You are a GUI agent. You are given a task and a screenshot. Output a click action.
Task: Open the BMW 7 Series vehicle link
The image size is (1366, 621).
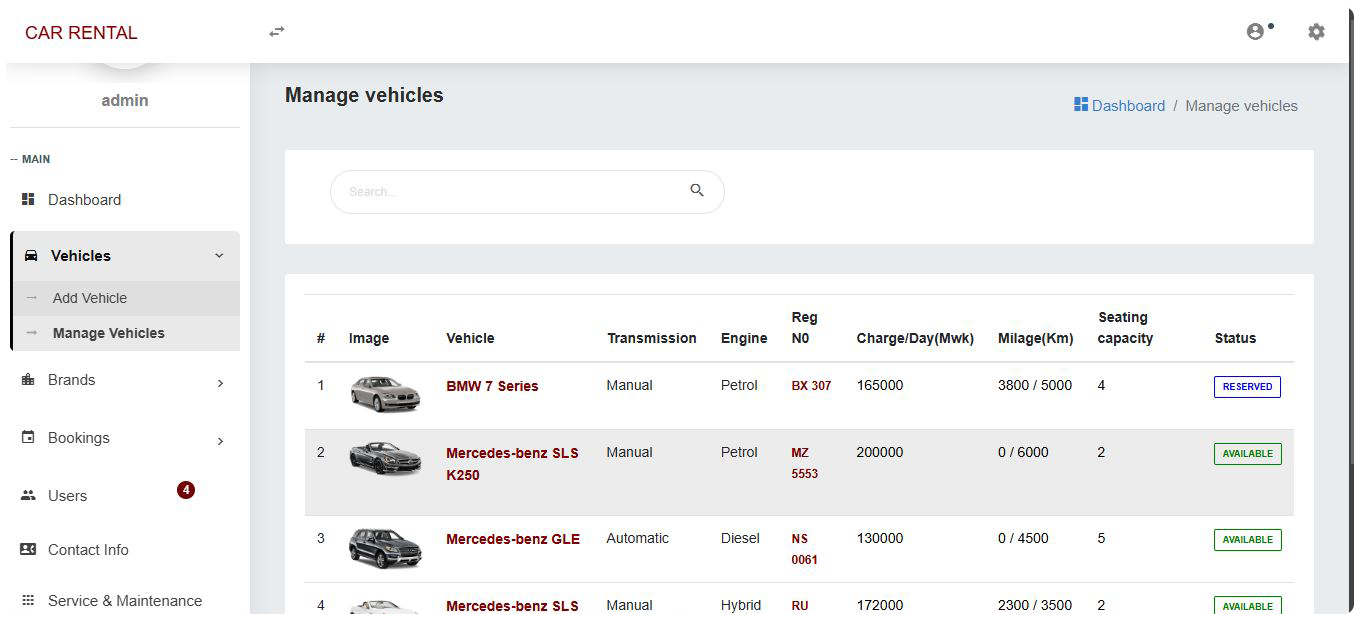pos(492,386)
